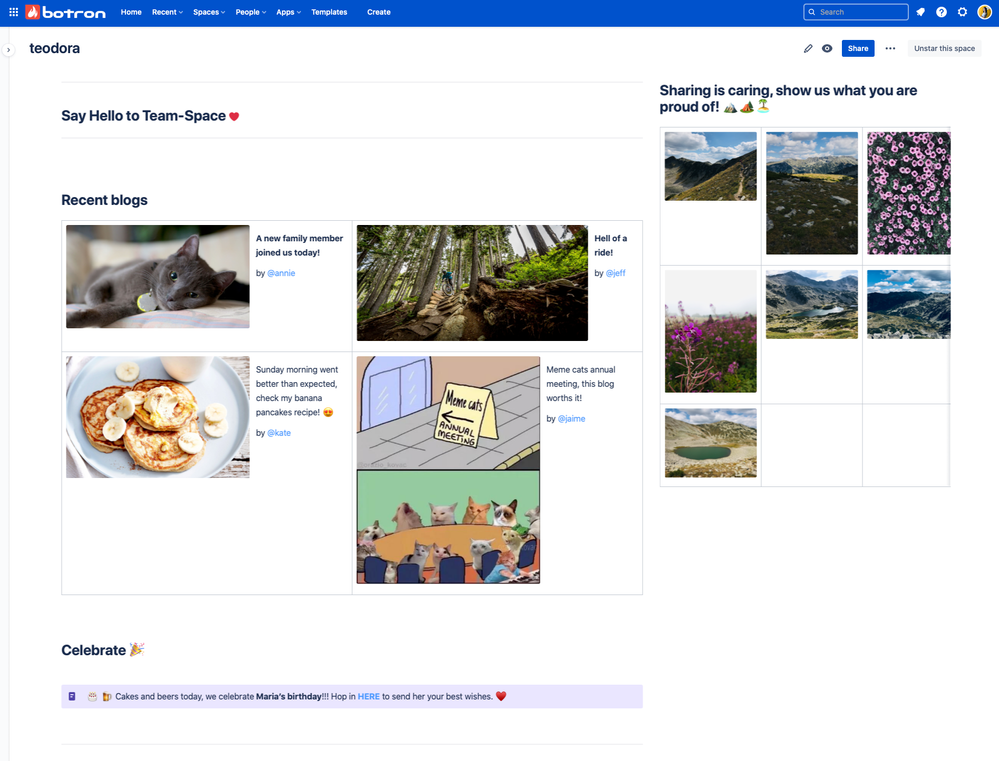The image size is (999, 761).
Task: Open the Help question mark icon
Action: [941, 12]
